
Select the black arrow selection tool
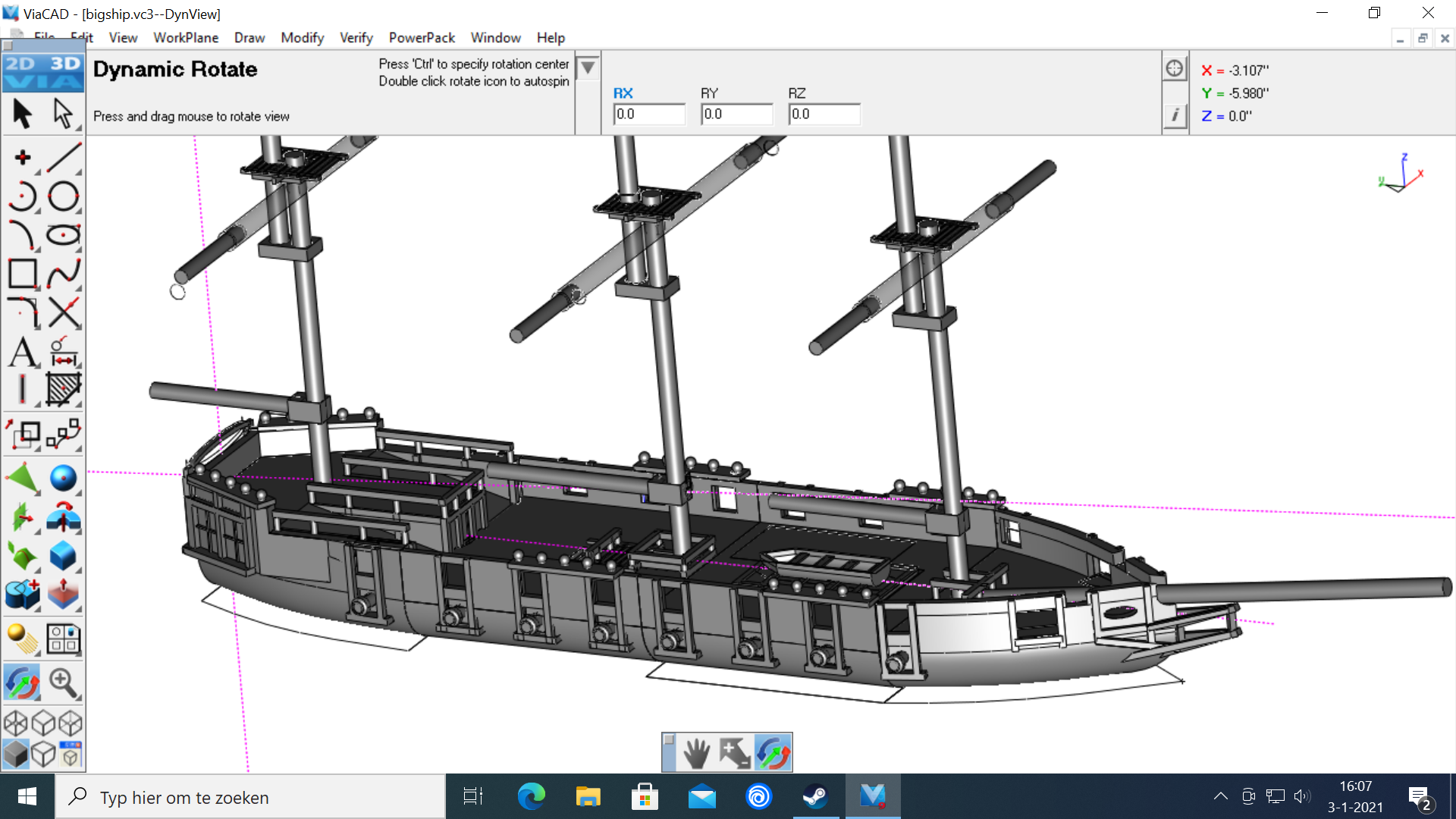pos(22,115)
